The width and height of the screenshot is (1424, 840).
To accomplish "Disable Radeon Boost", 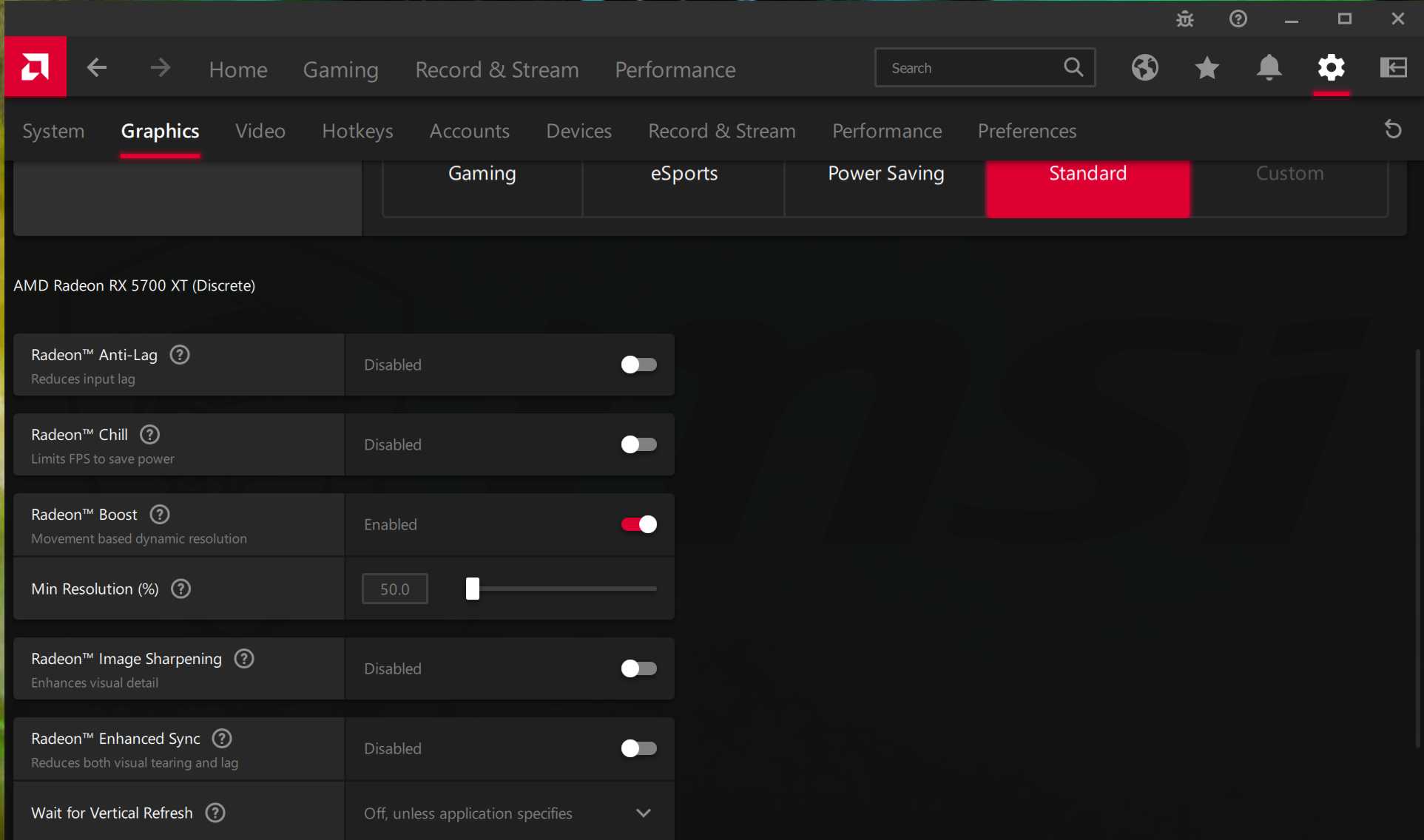I will coord(638,524).
